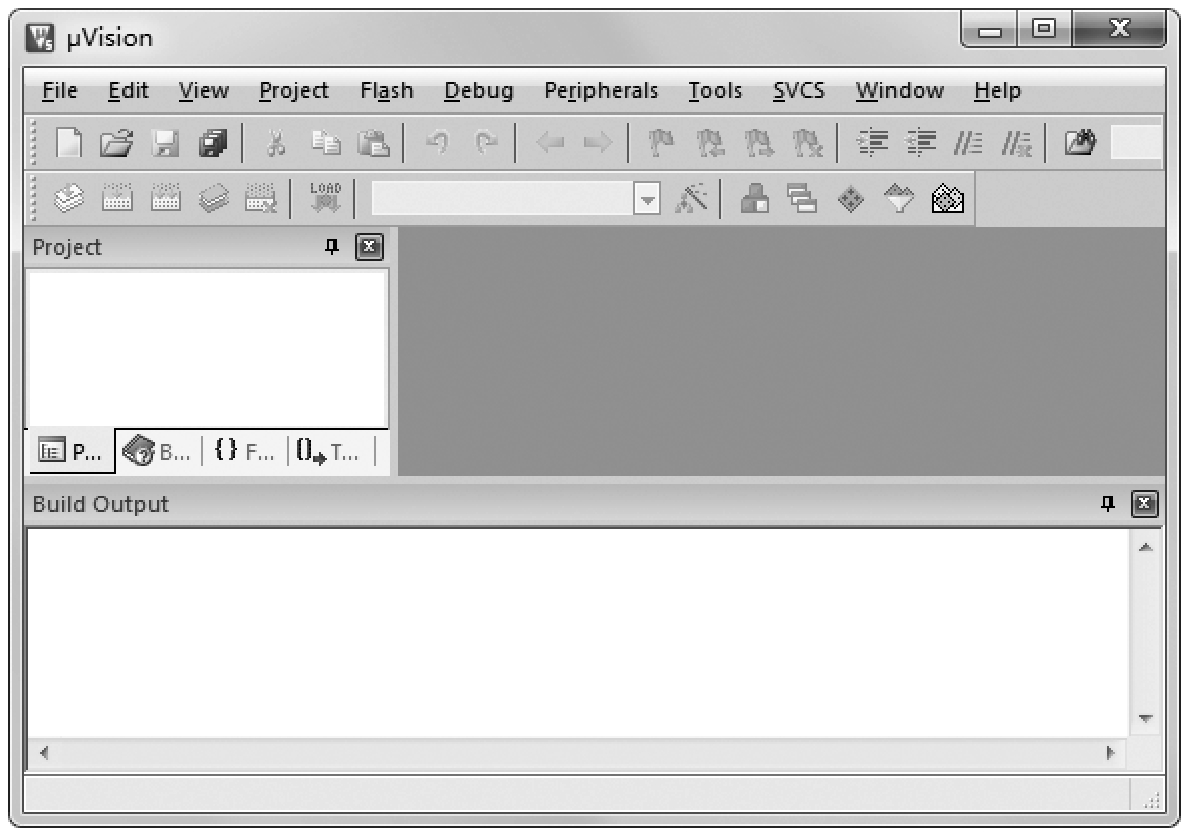The height and width of the screenshot is (832, 1185).
Task: Navigate backwards arrow icon
Action: [x=550, y=142]
